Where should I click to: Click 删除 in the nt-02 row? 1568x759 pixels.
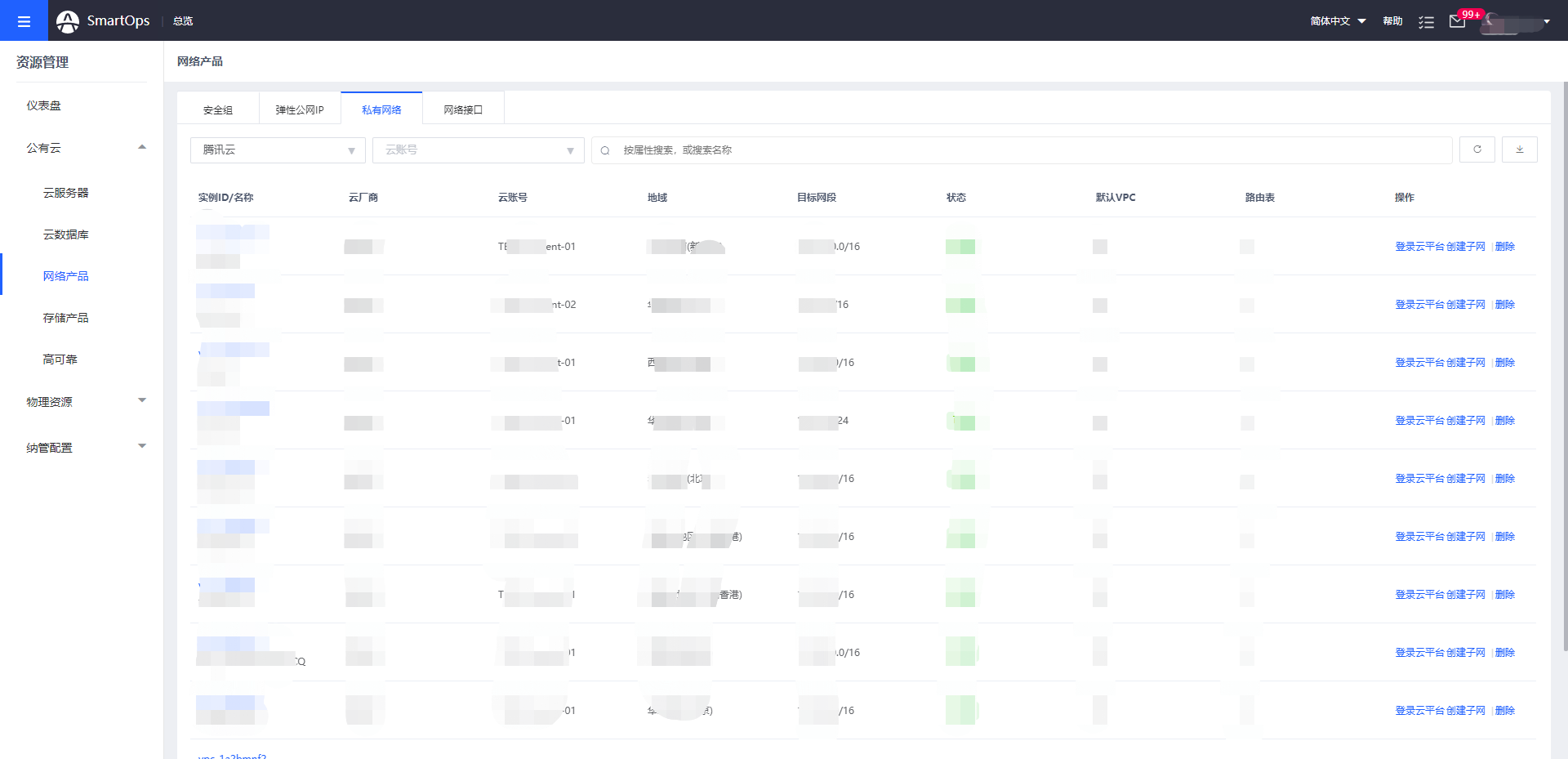point(1505,305)
